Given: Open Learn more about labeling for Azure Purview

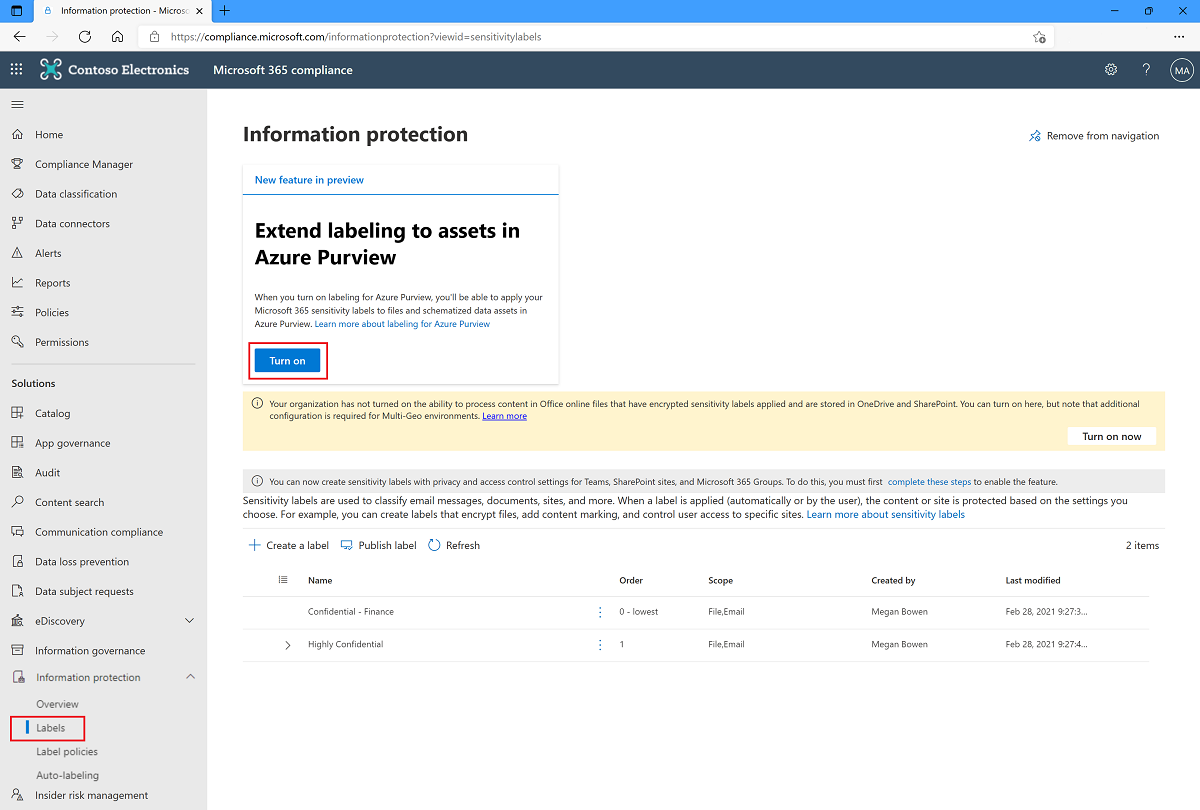Looking at the screenshot, I should [x=402, y=324].
